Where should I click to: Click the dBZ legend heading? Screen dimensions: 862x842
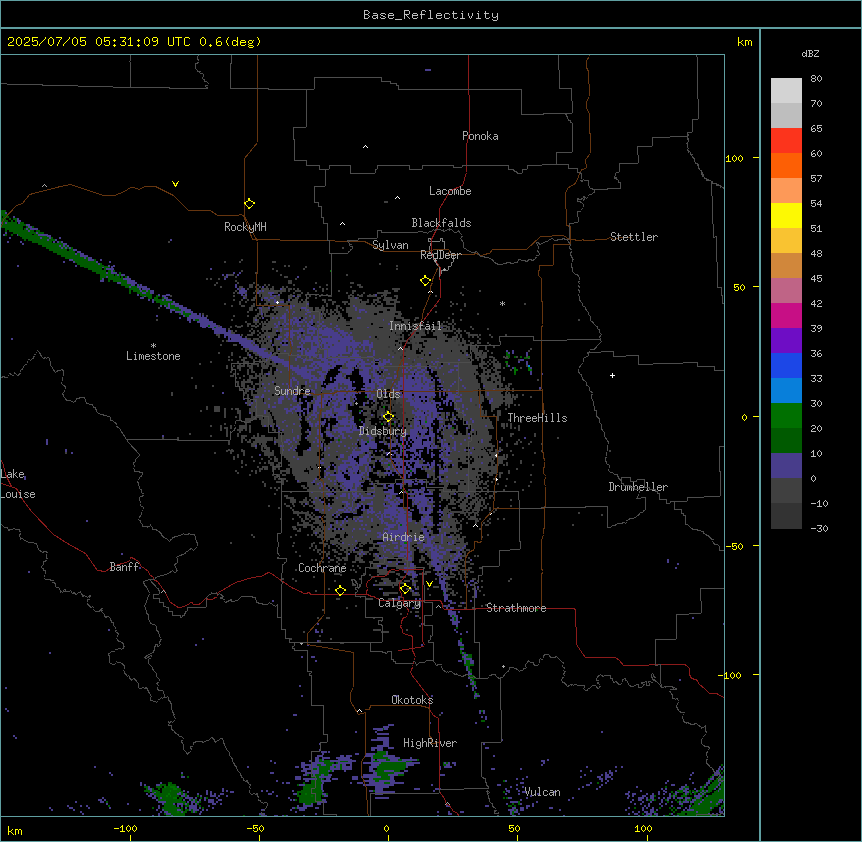[x=810, y=54]
